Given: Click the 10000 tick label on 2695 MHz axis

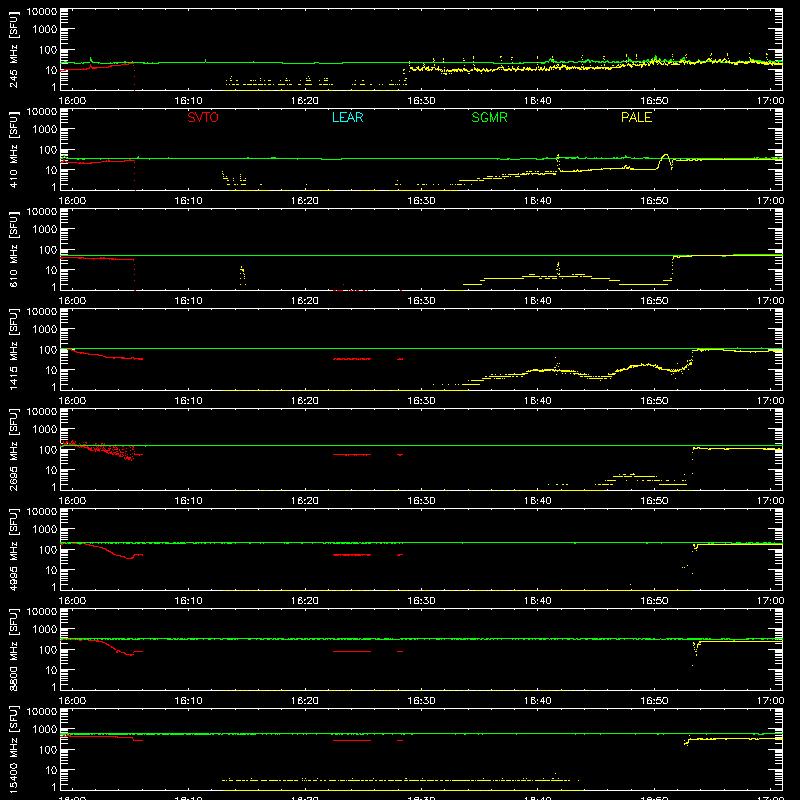Looking at the screenshot, I should (42, 412).
